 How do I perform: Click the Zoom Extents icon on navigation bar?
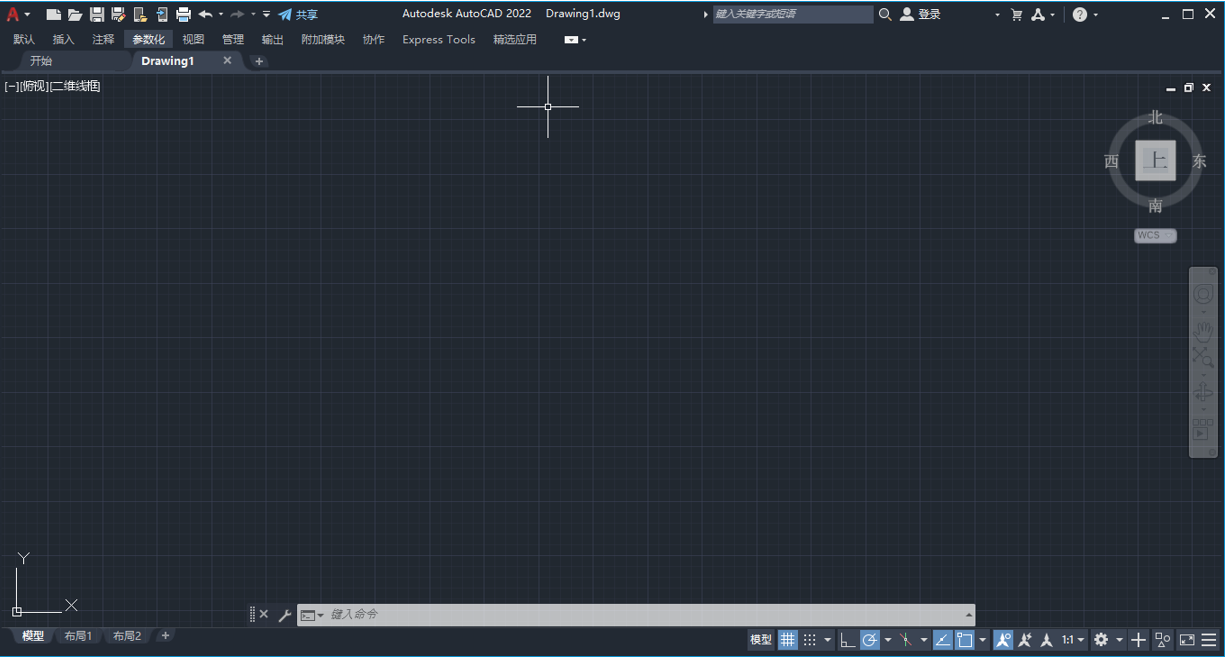pos(1203,356)
